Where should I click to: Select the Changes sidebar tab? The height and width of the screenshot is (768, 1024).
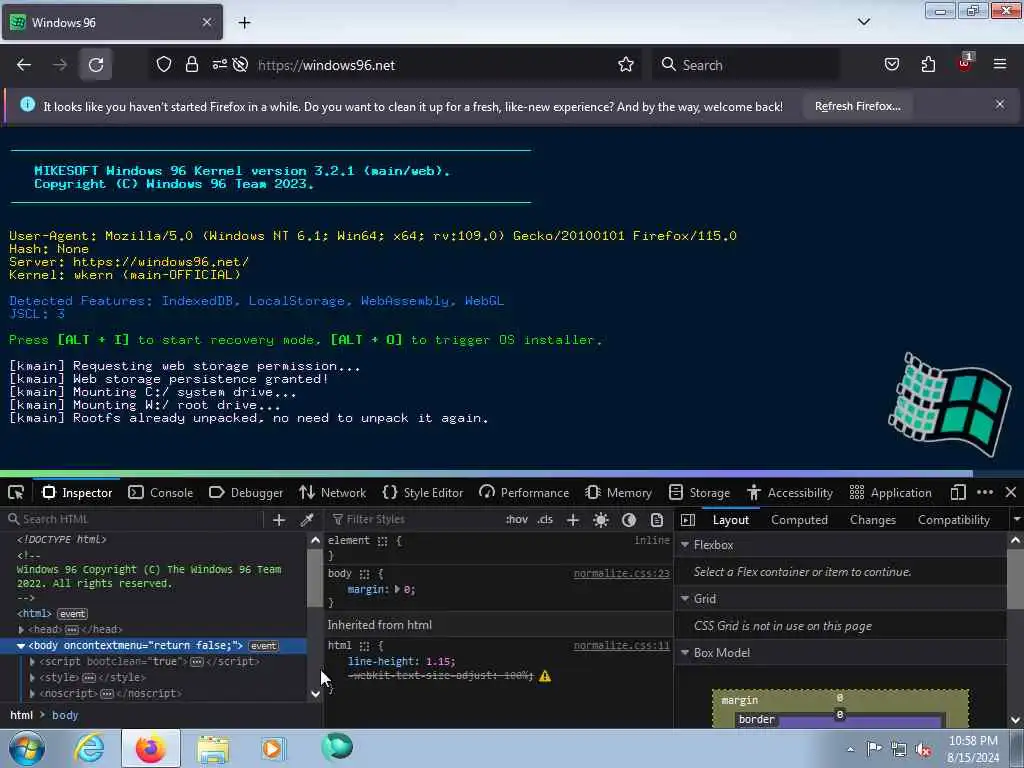click(x=872, y=520)
